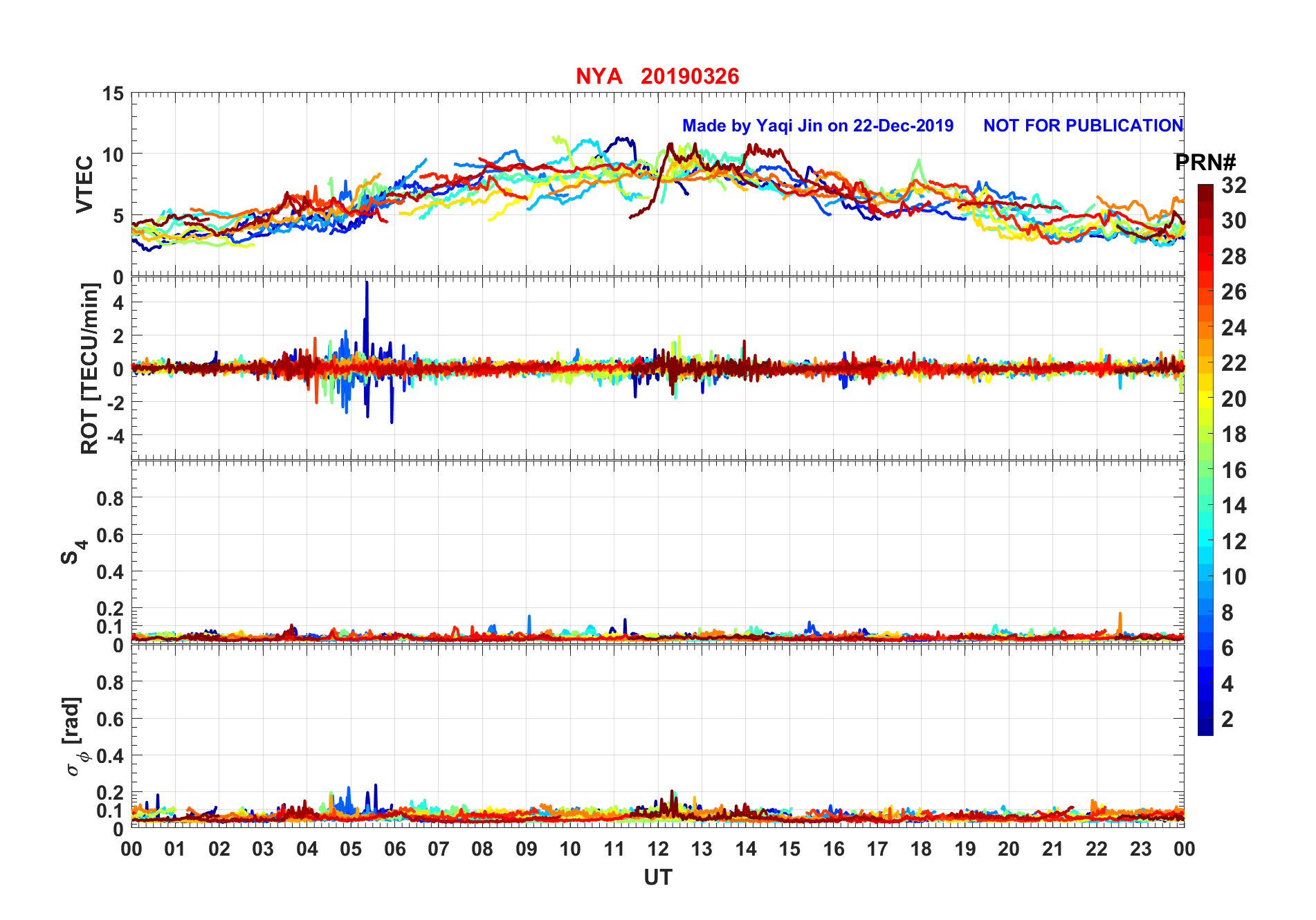Click x-axis hour label '11'

[614, 849]
